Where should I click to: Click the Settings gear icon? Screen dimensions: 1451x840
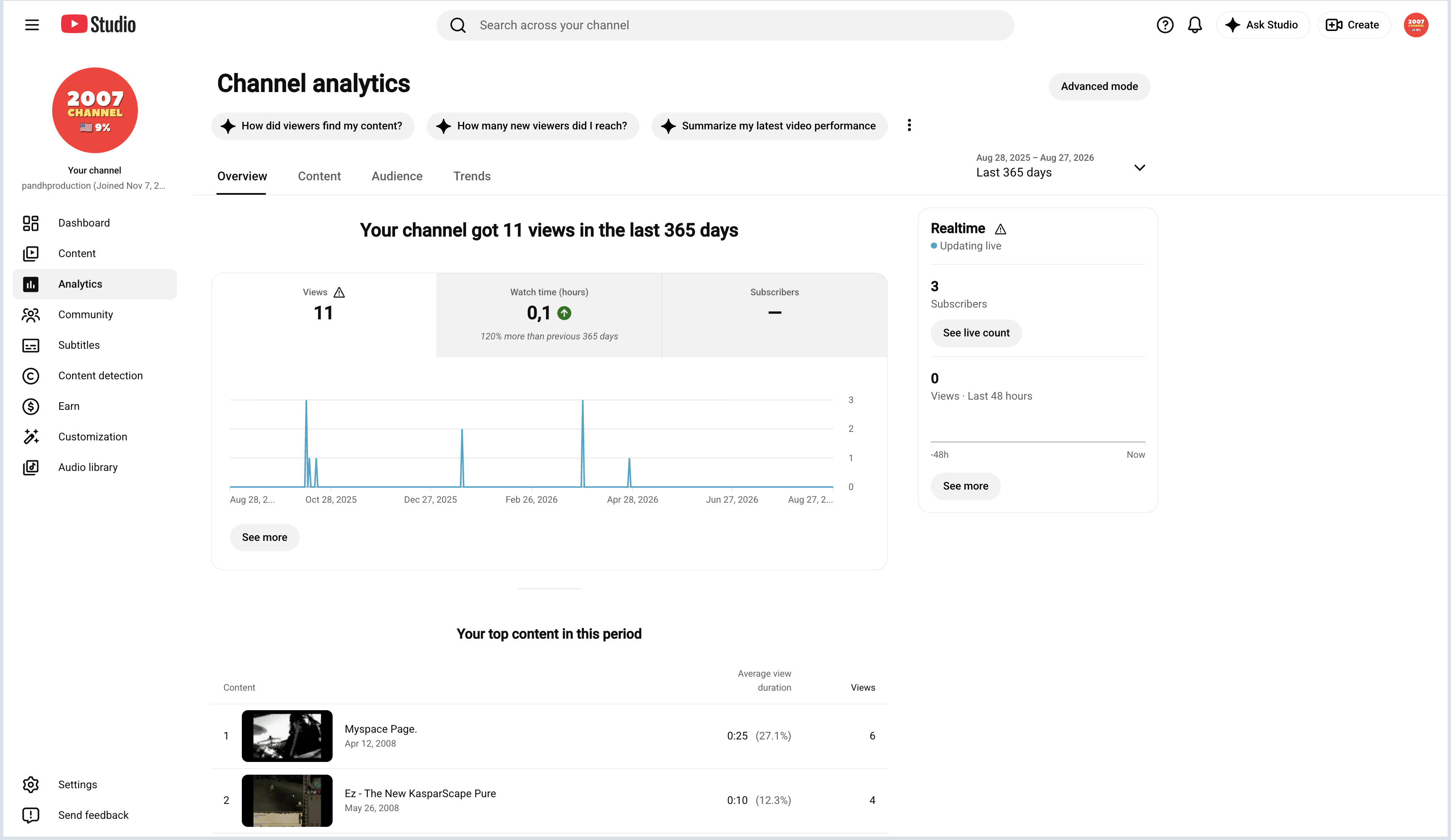click(x=31, y=785)
